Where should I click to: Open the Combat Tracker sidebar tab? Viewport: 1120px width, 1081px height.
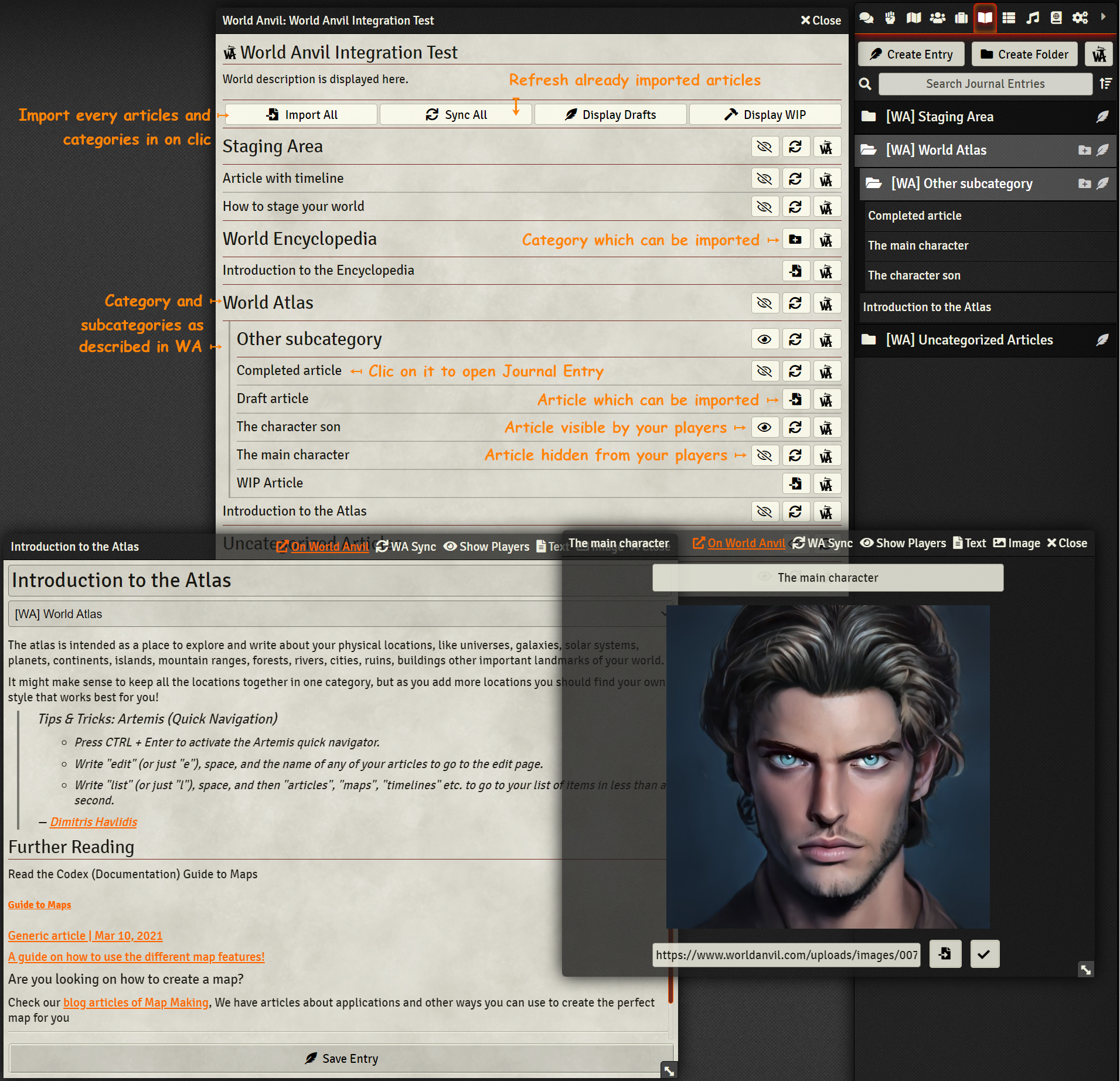[890, 18]
